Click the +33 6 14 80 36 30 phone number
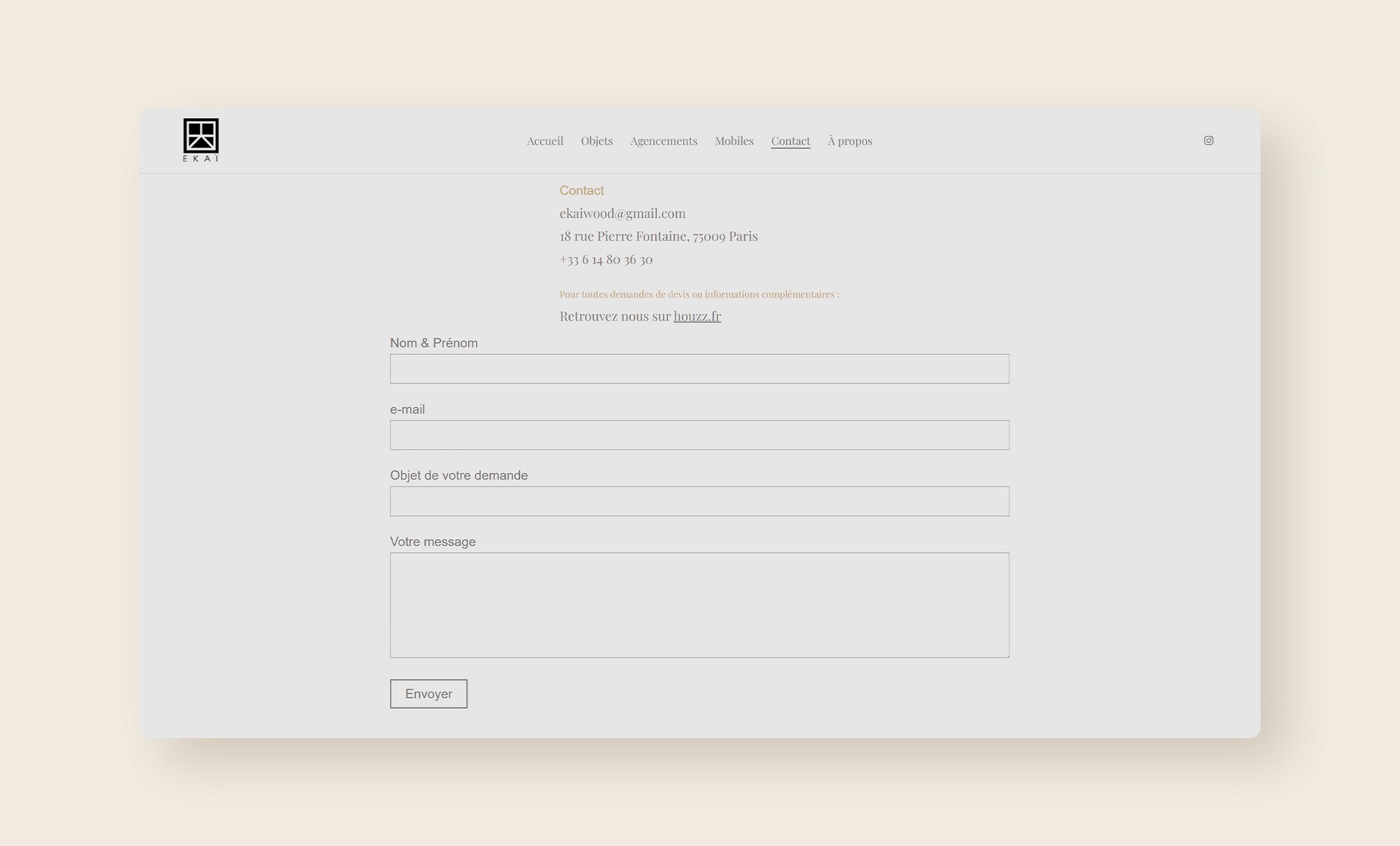Screen dimensions: 1400x846 click(x=606, y=260)
